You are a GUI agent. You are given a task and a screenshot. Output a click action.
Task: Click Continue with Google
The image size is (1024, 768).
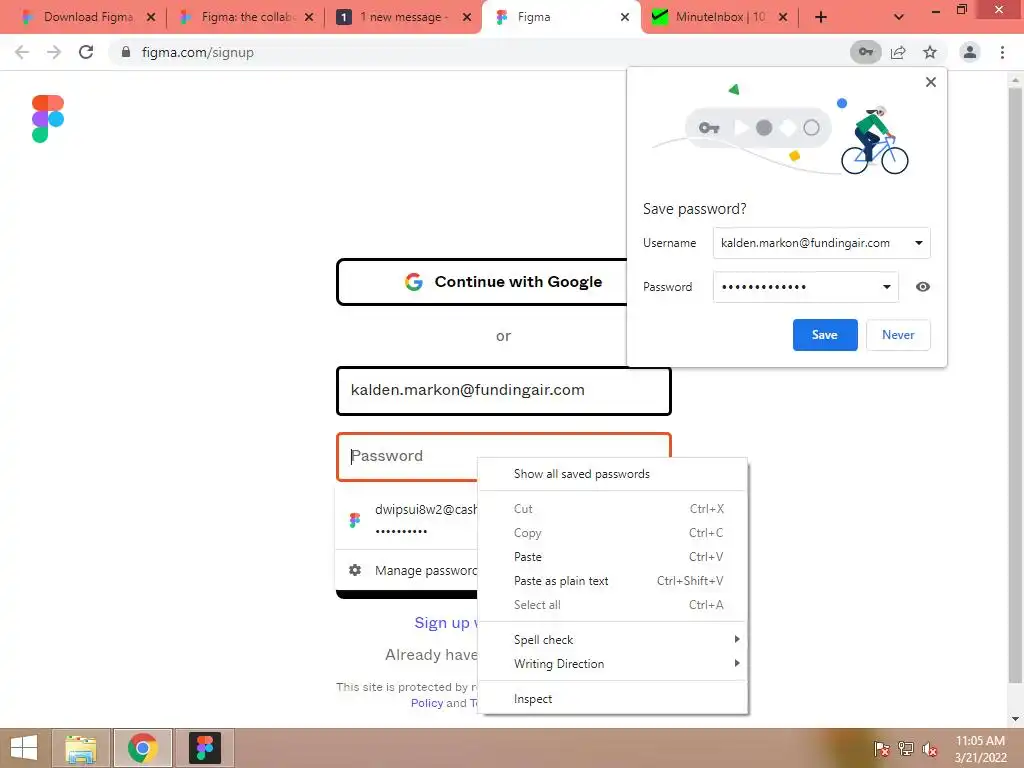point(482,282)
